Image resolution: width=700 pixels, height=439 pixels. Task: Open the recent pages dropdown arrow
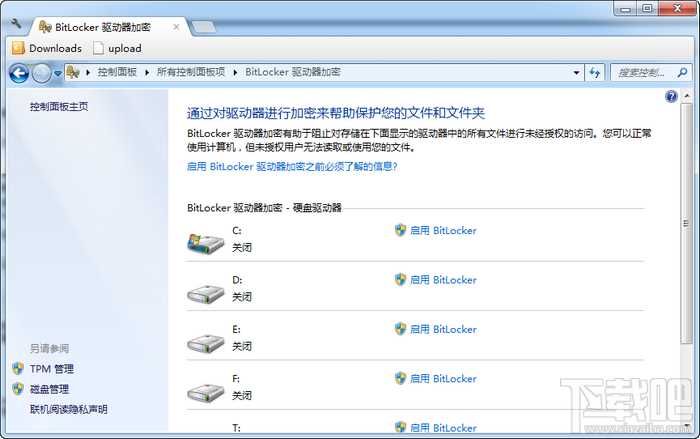coord(58,73)
